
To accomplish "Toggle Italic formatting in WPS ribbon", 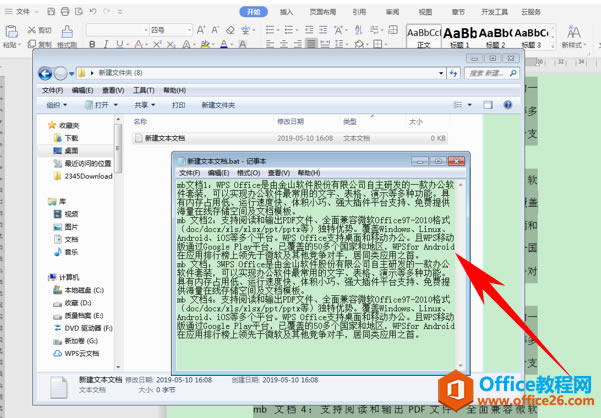I will (x=106, y=44).
